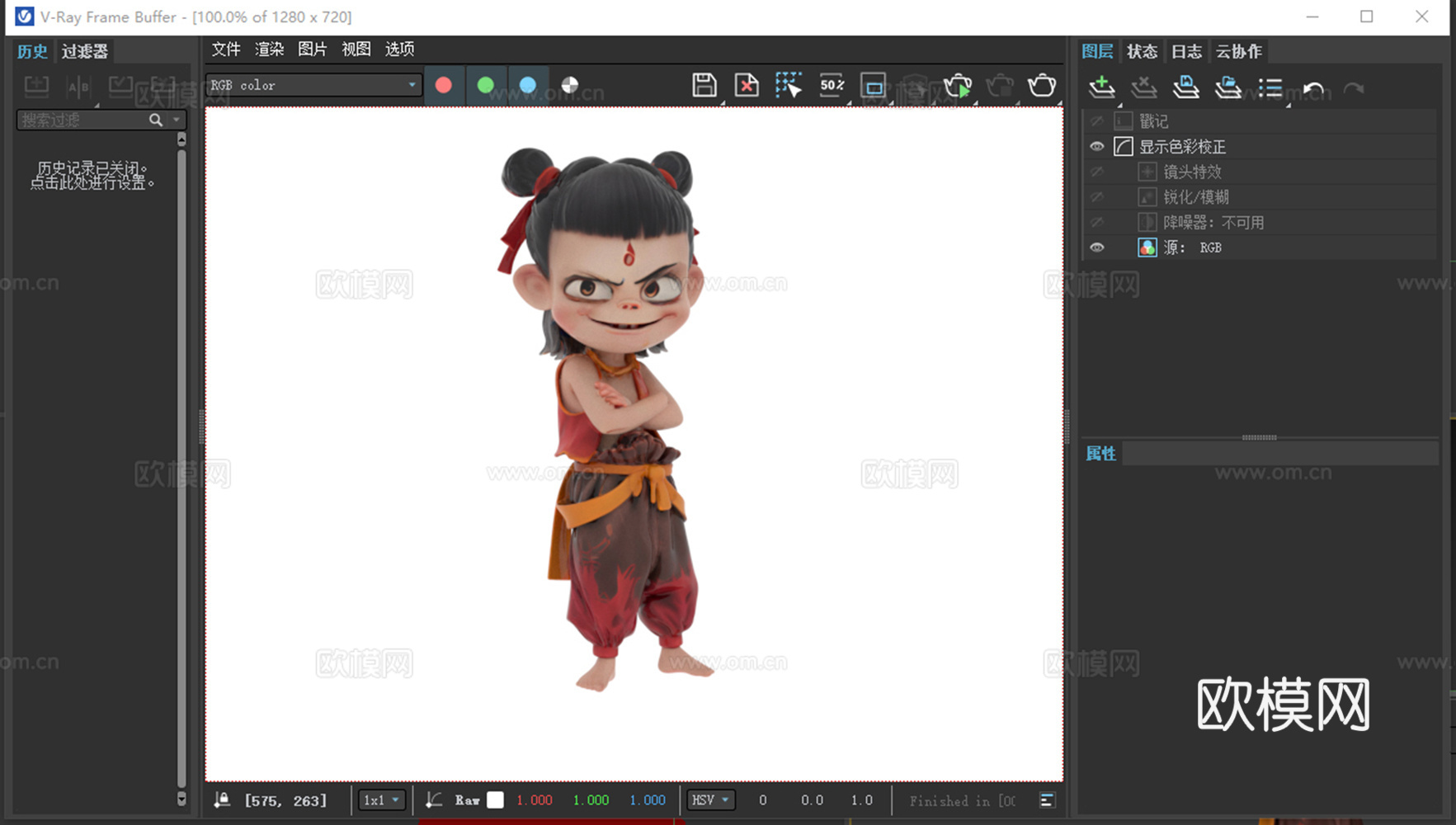The image size is (1456, 825).
Task: Enable the A|B compare icon in history
Action: pos(78,86)
